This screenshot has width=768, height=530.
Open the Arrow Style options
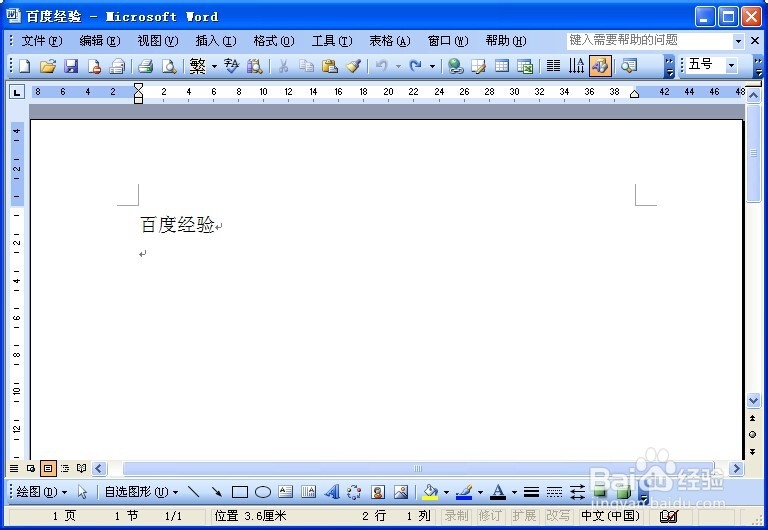(x=577, y=491)
